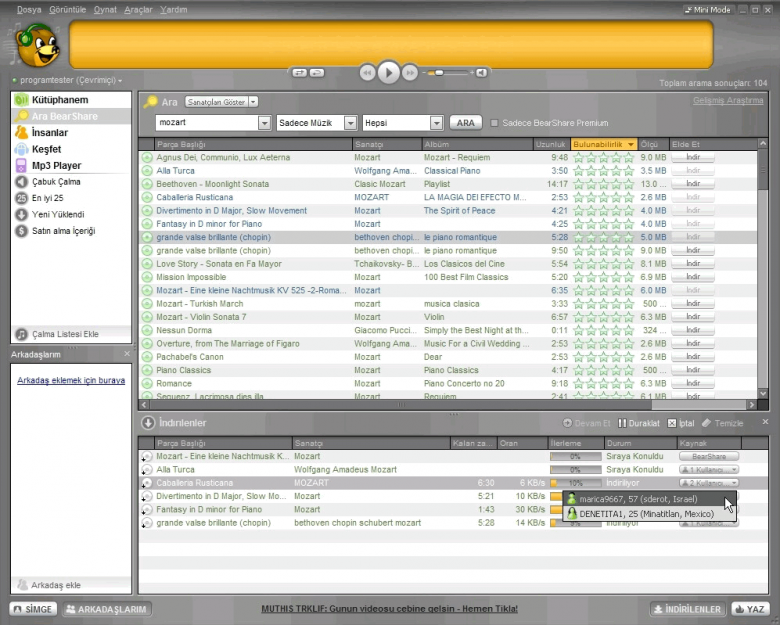Click the mozart search input field
This screenshot has height=625, width=780.
point(207,122)
